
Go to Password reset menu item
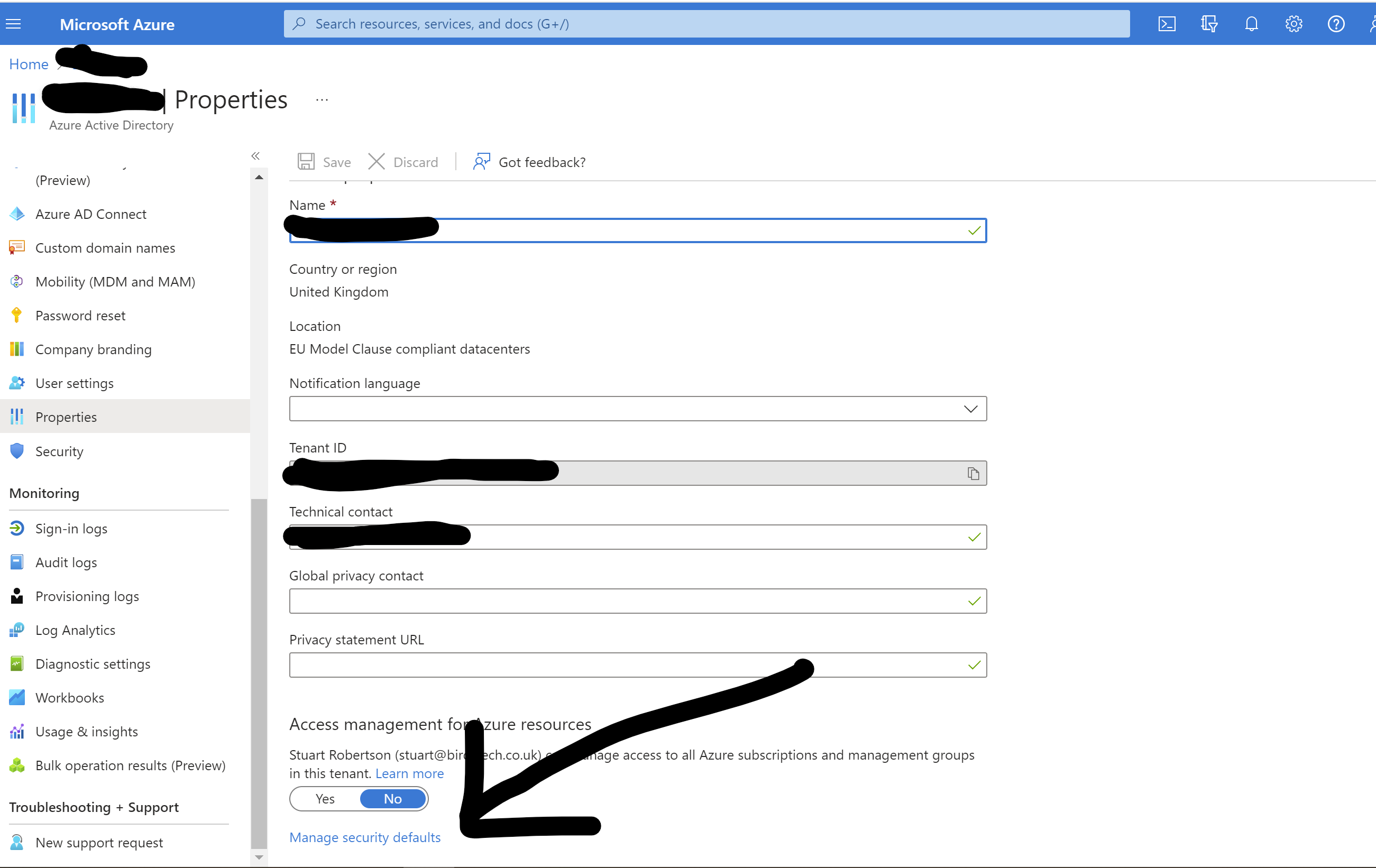(80, 315)
